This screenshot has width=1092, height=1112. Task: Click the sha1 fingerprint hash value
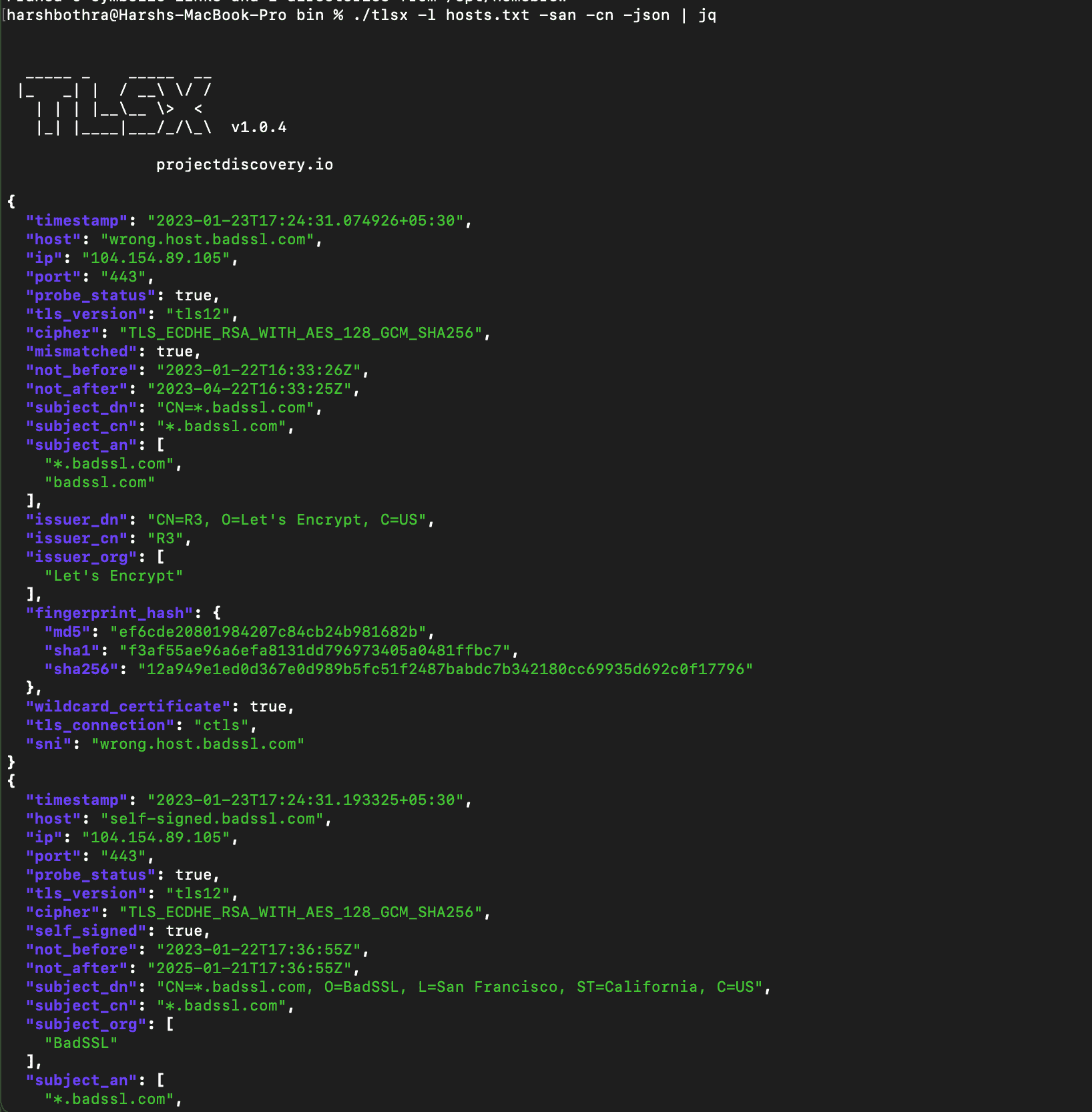click(x=314, y=650)
